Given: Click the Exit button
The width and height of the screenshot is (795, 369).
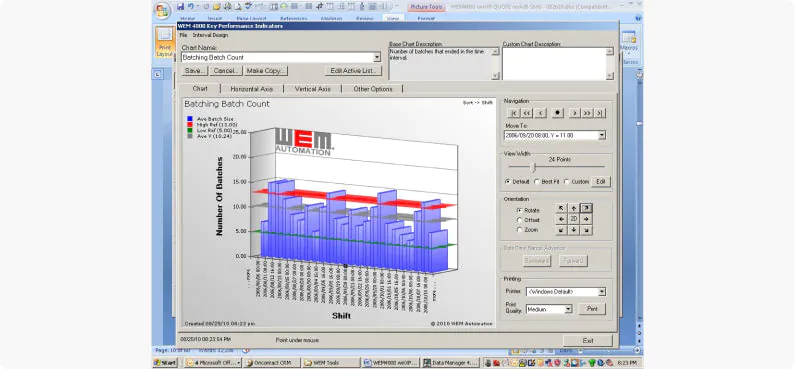Looking at the screenshot, I should [588, 341].
